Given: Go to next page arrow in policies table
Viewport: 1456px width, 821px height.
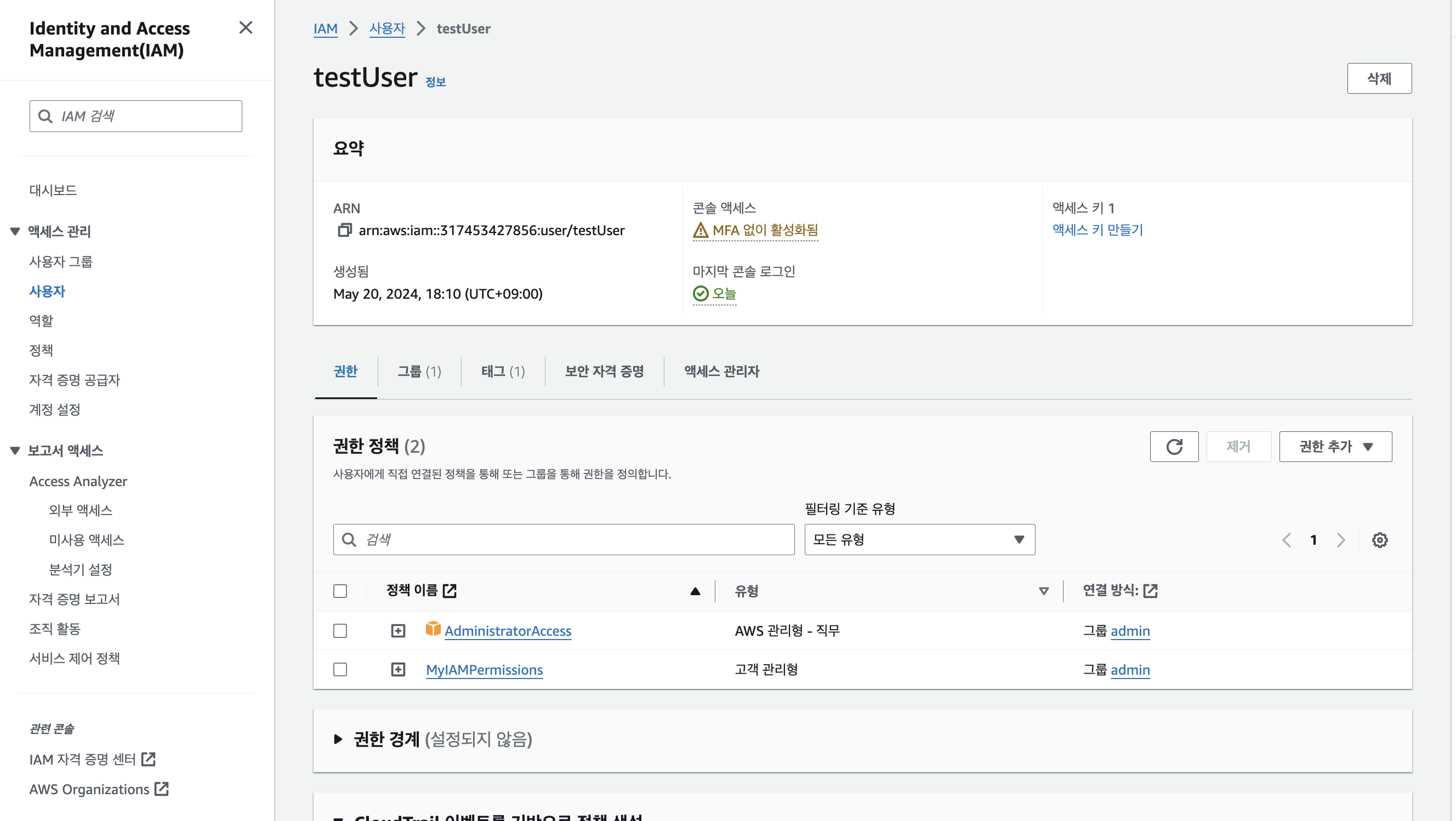Looking at the screenshot, I should tap(1341, 540).
